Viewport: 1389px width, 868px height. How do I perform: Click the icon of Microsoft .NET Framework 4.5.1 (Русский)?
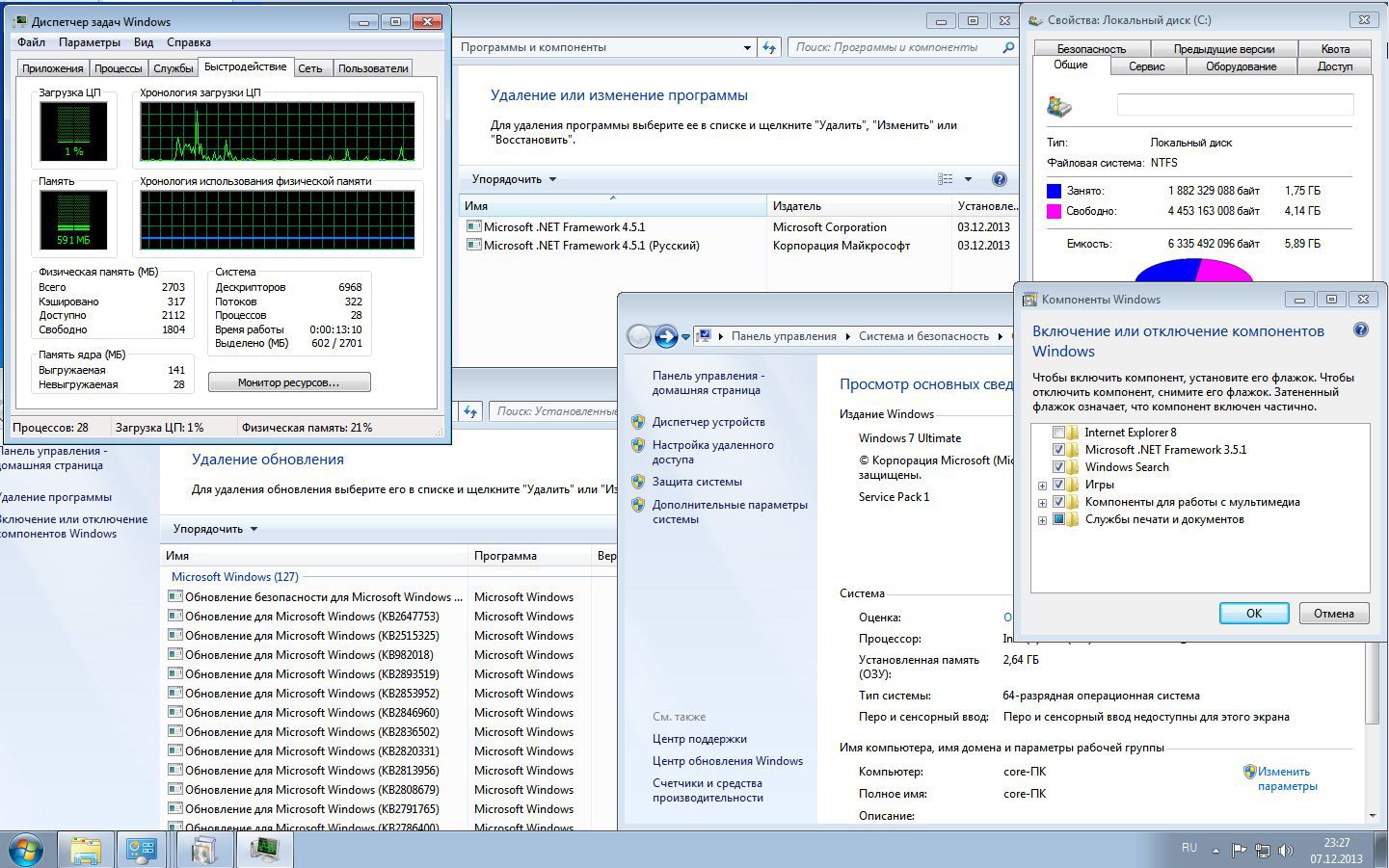click(473, 246)
